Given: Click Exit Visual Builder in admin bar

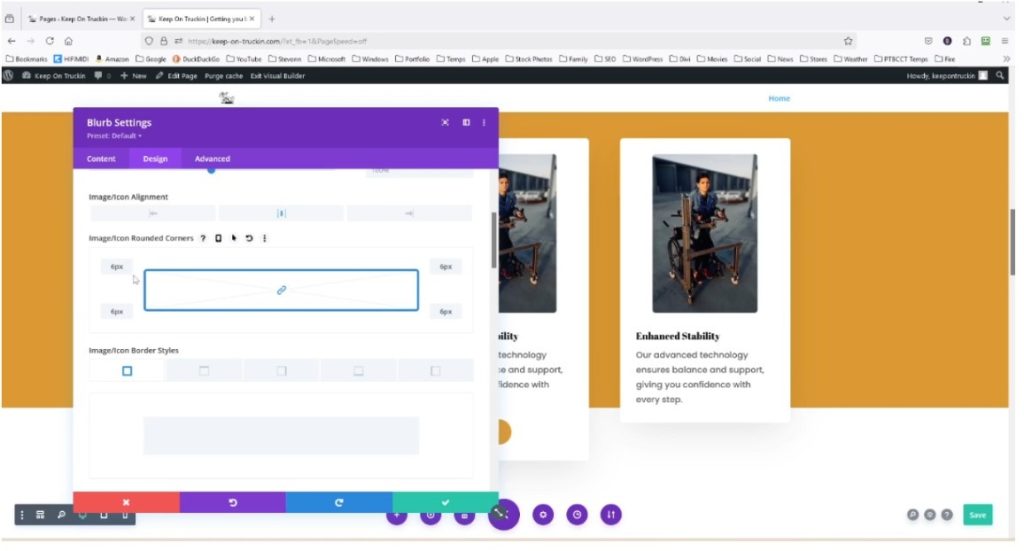Looking at the screenshot, I should click(x=278, y=76).
